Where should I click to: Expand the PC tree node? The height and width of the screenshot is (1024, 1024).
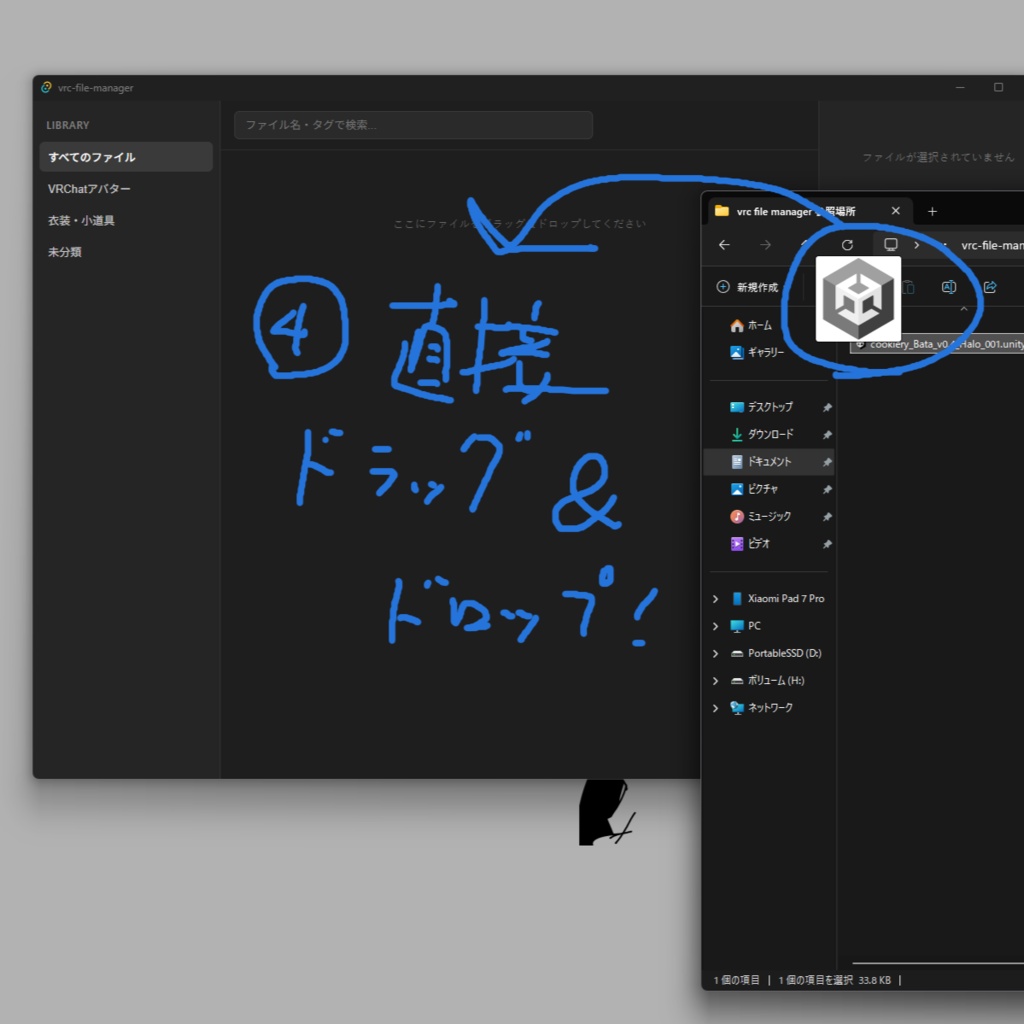click(x=716, y=626)
